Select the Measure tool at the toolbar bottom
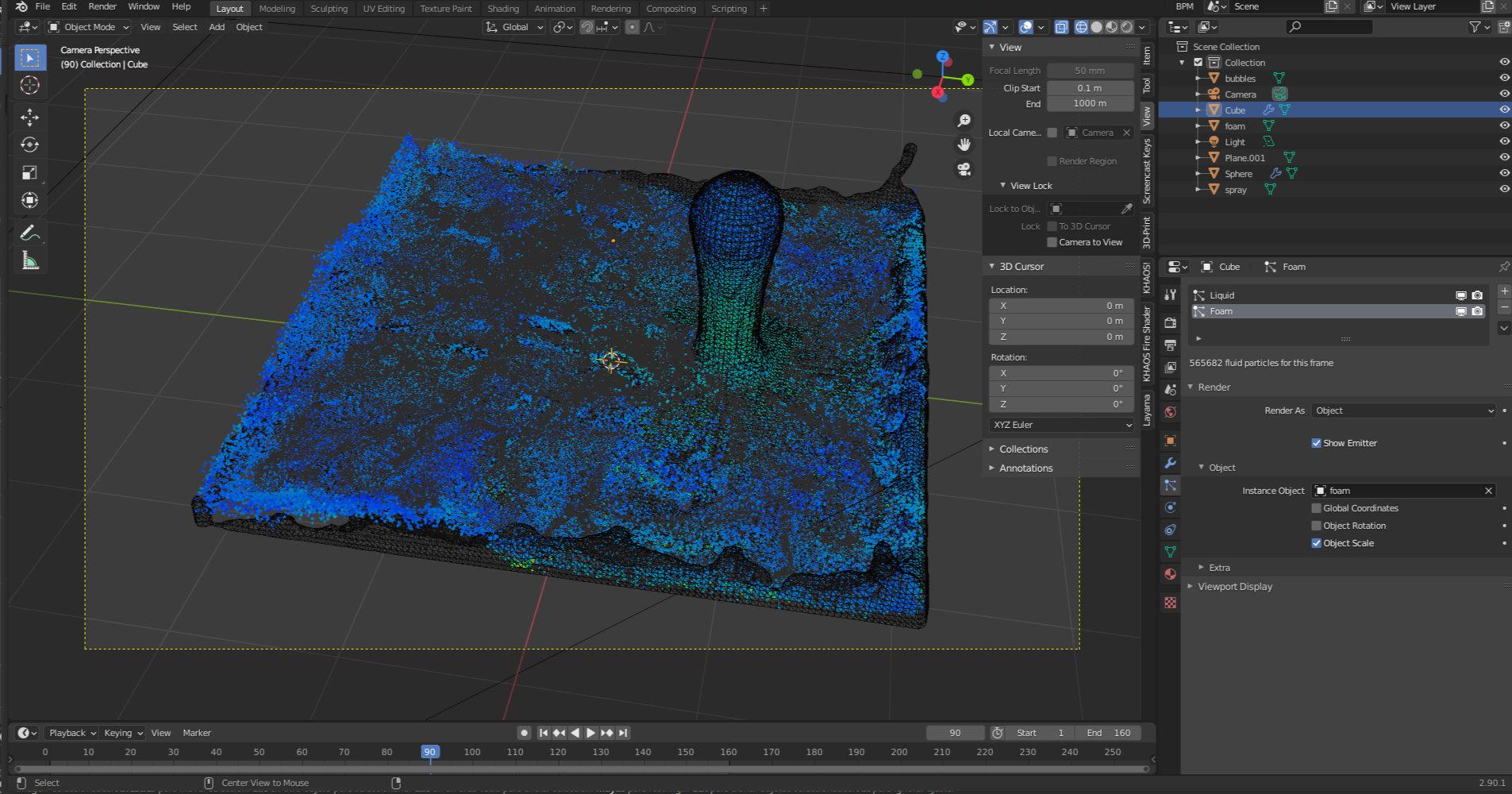This screenshot has height=794, width=1512. pos(29,259)
